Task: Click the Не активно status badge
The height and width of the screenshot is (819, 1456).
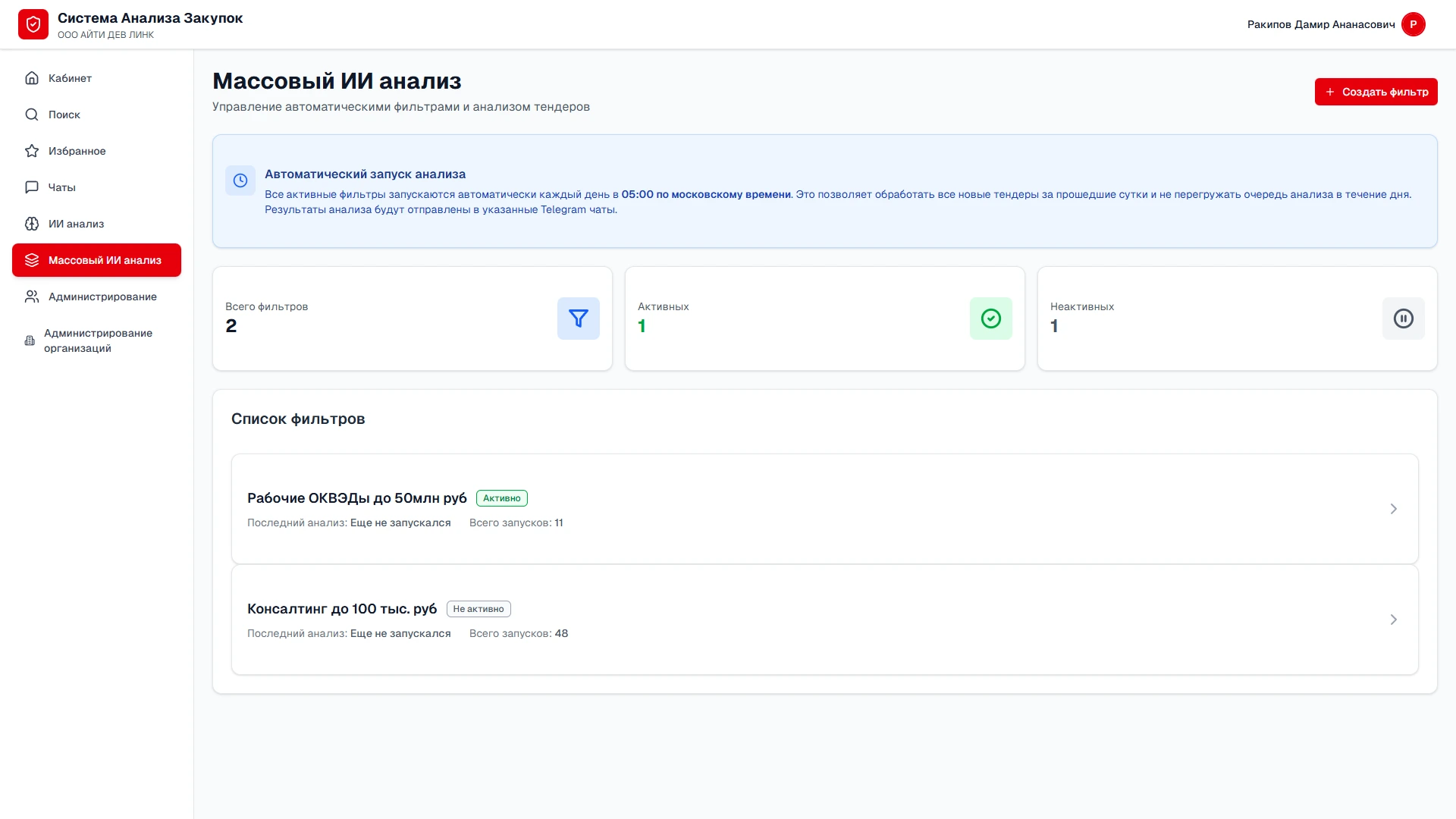Action: (478, 609)
